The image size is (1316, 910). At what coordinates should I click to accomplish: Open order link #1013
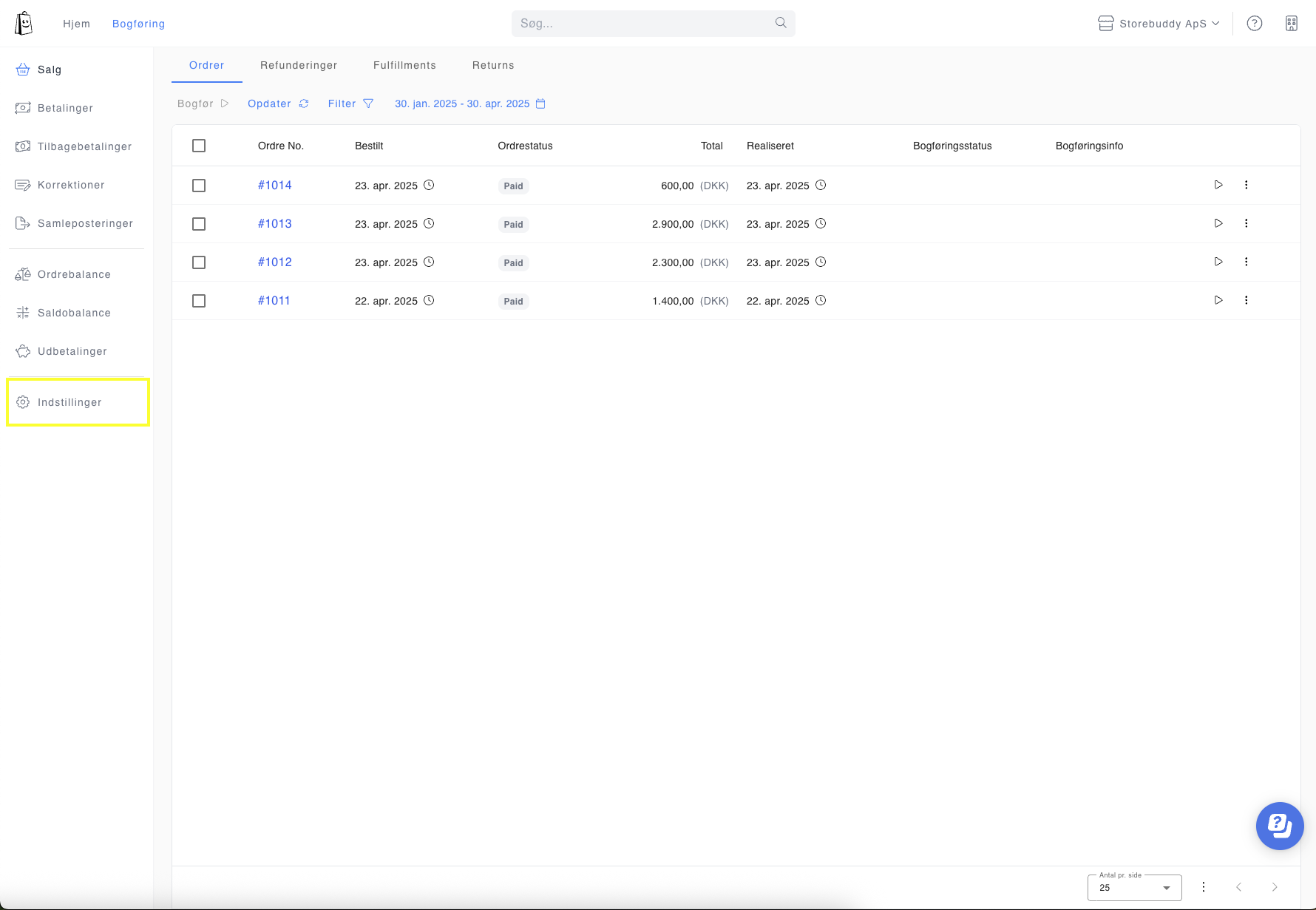pyautogui.click(x=274, y=223)
